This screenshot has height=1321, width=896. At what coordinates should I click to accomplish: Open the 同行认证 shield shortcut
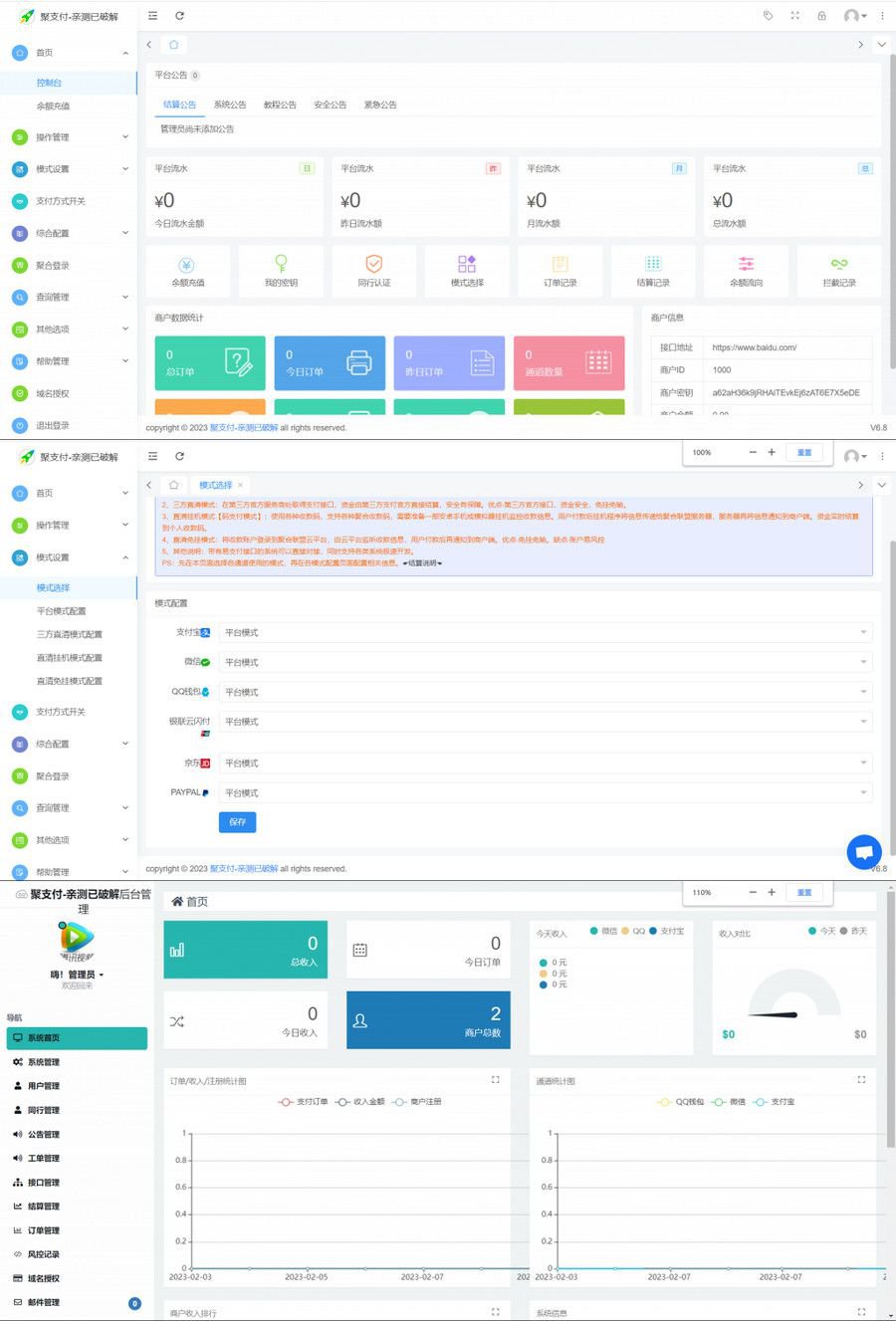click(x=373, y=265)
